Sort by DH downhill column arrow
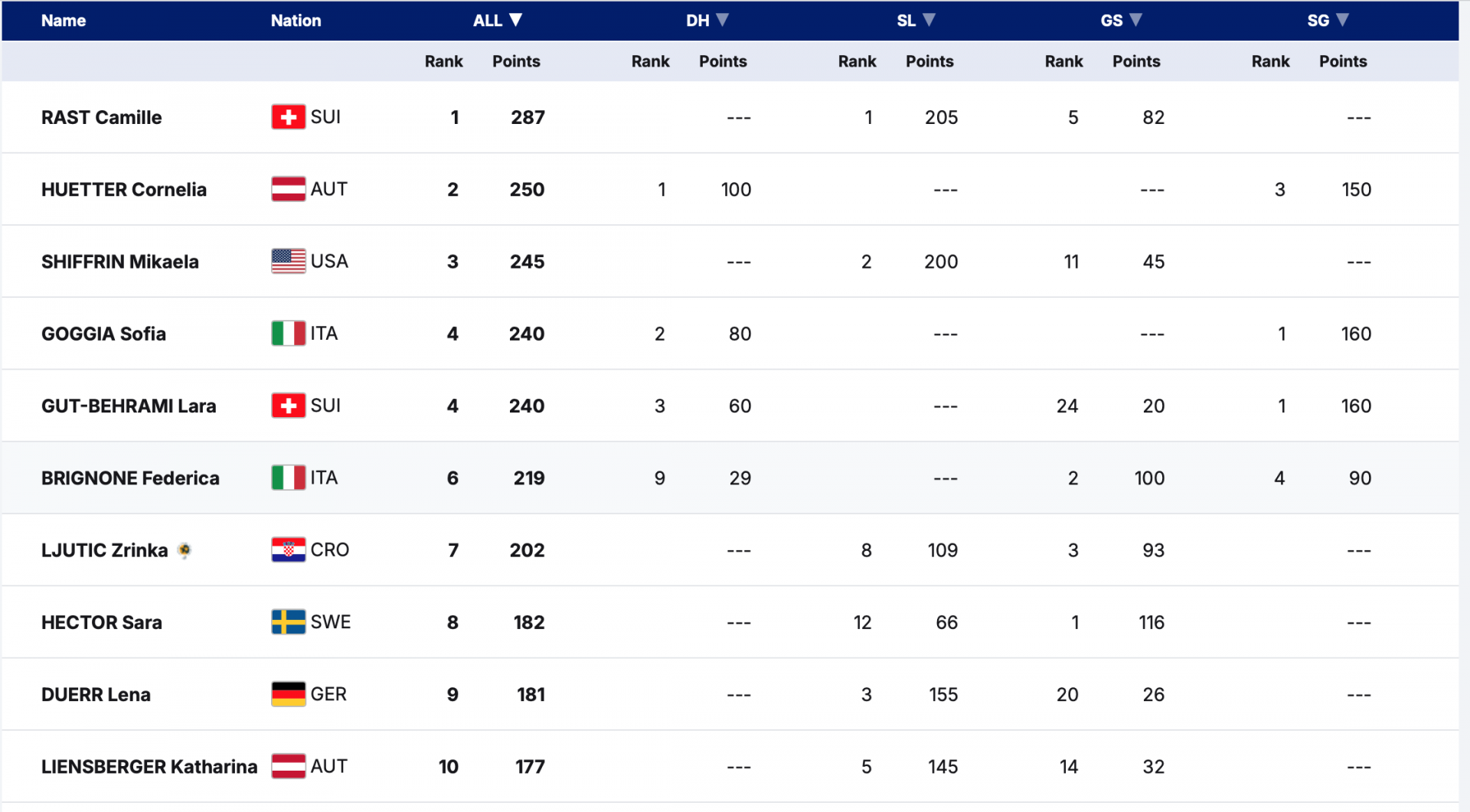1470x812 pixels. point(722,20)
